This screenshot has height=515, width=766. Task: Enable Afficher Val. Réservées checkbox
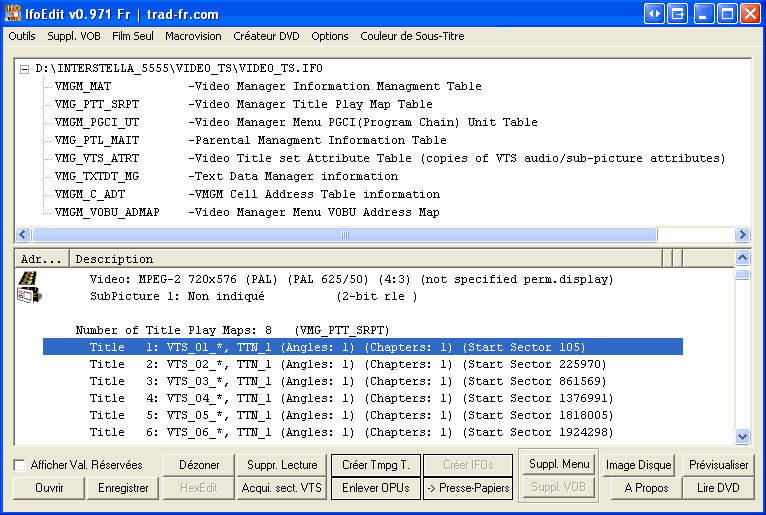[x=20, y=465]
